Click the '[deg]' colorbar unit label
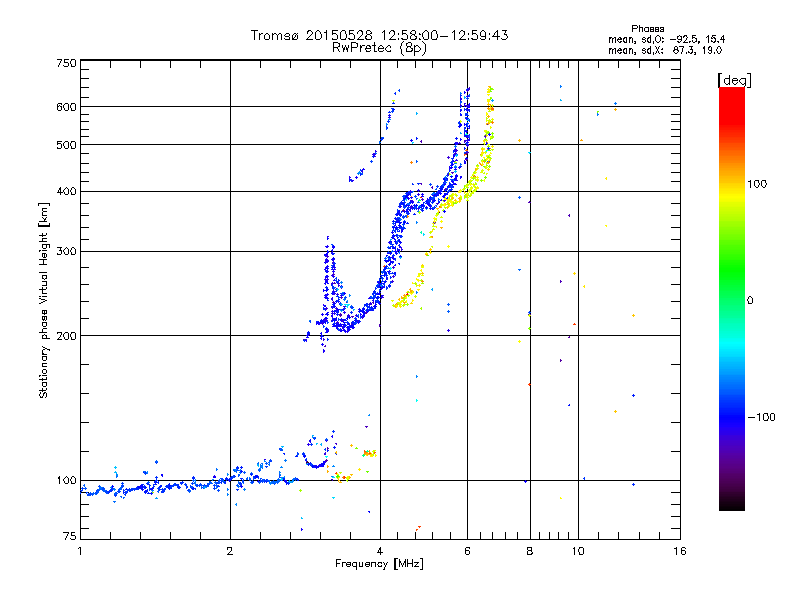 pyautogui.click(x=734, y=80)
